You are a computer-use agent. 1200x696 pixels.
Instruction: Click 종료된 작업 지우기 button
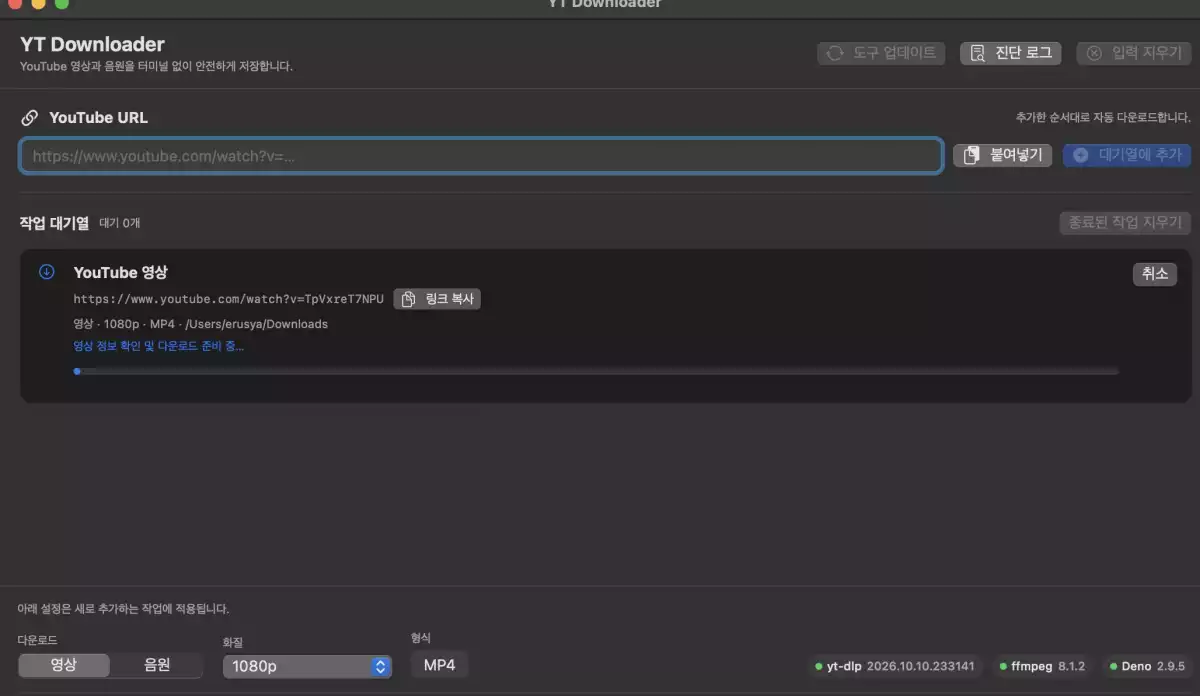click(x=1125, y=222)
